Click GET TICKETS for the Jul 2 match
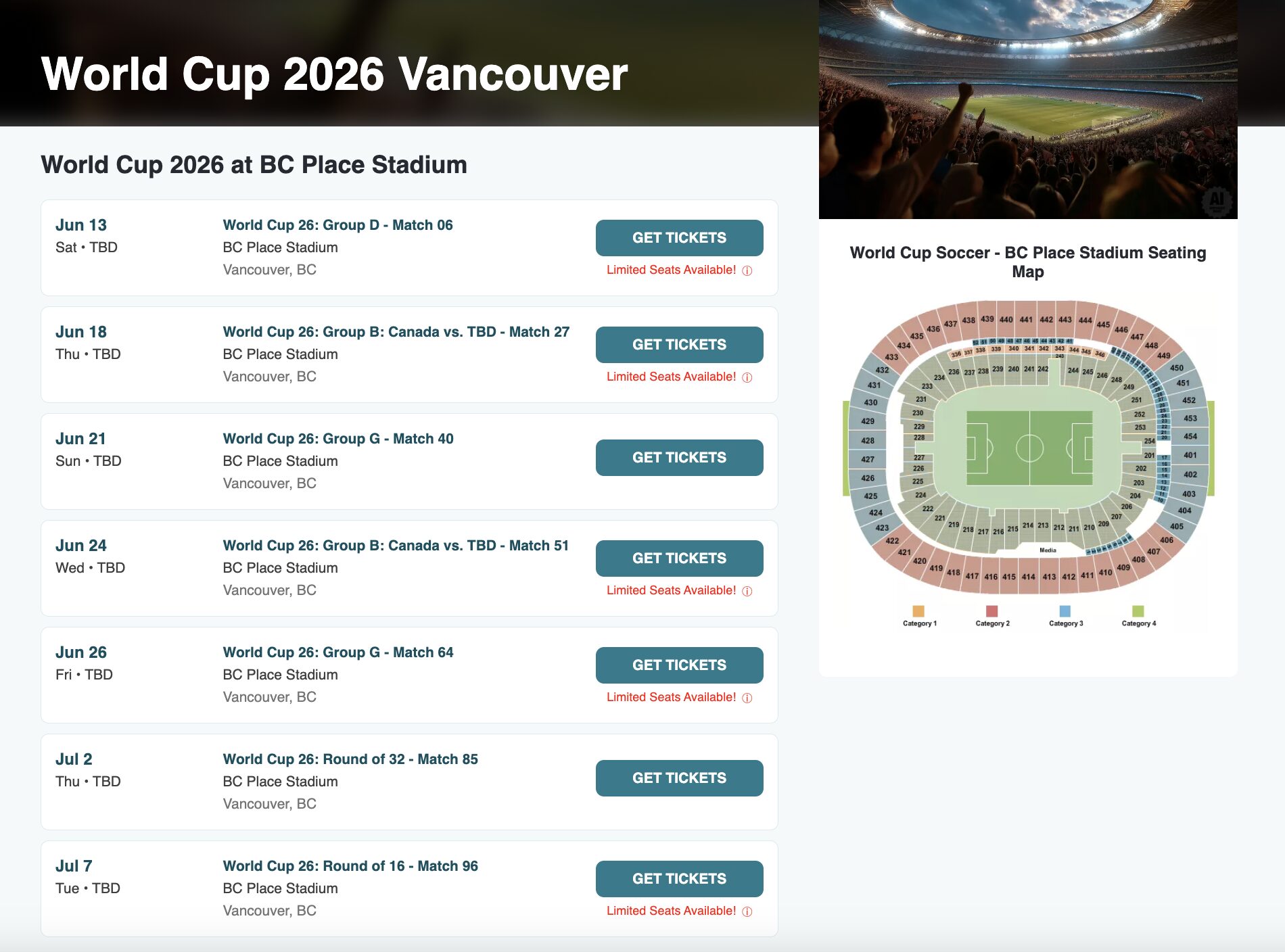This screenshot has height=952, width=1285. (x=679, y=778)
